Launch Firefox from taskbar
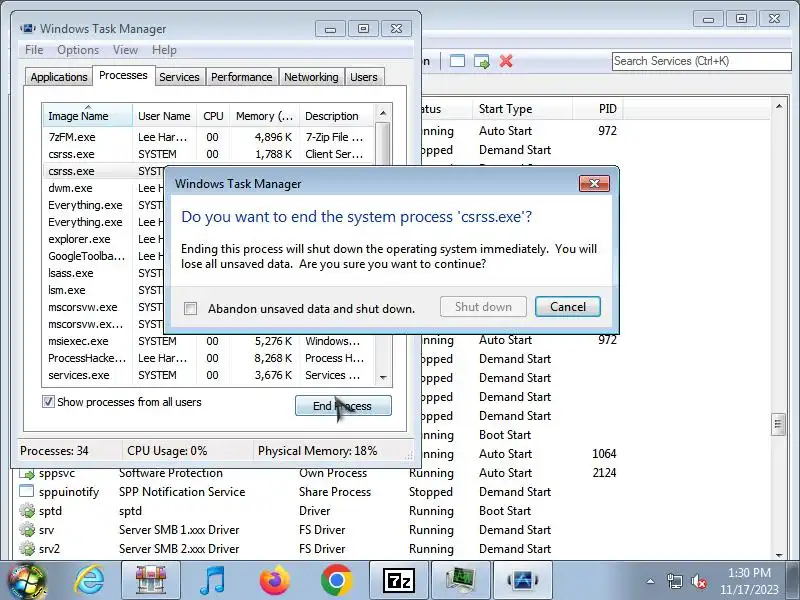 click(x=274, y=581)
